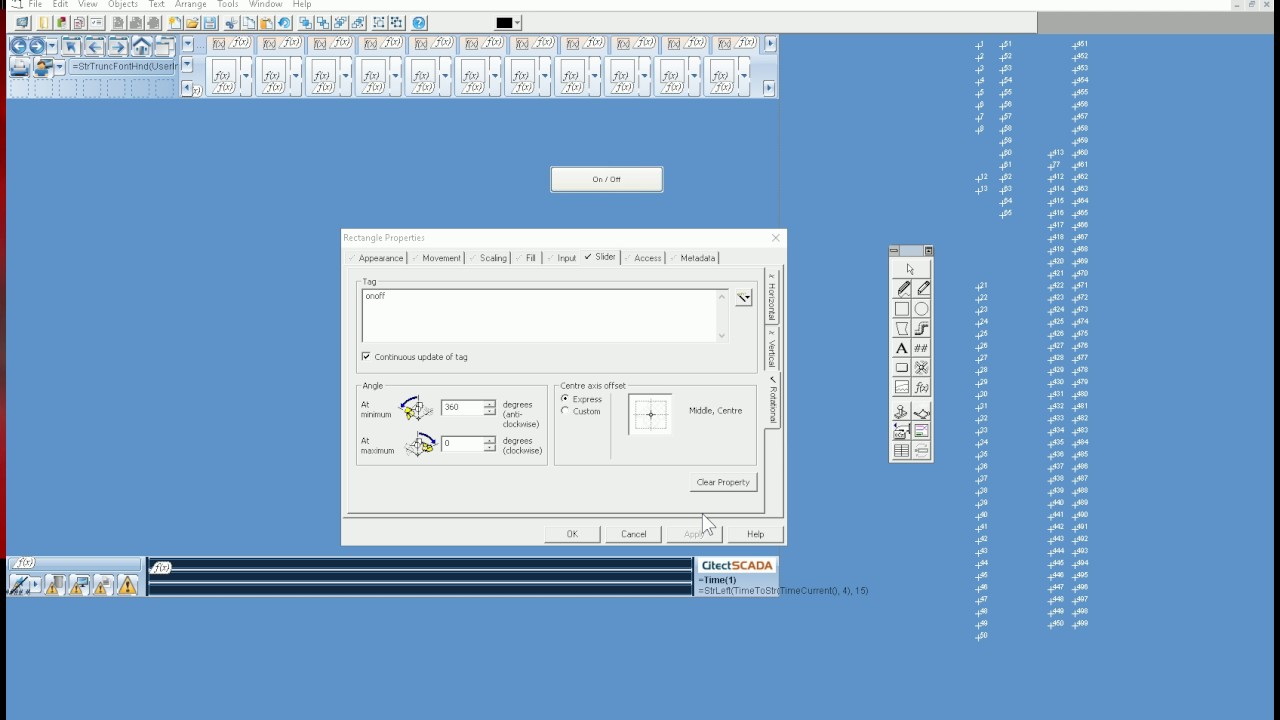Click the Tag field scrollbar down arrow
This screenshot has width=1280, height=720.
tap(722, 336)
